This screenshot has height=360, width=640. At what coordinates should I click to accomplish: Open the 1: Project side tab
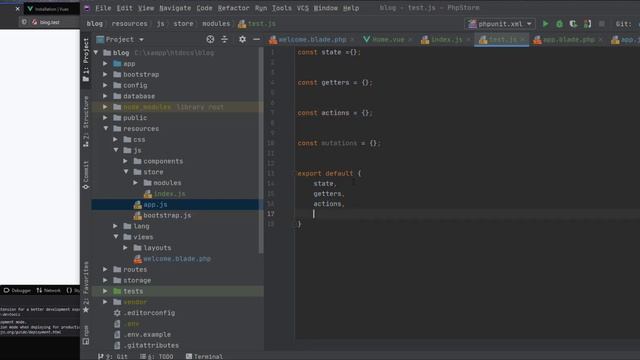[x=86, y=60]
